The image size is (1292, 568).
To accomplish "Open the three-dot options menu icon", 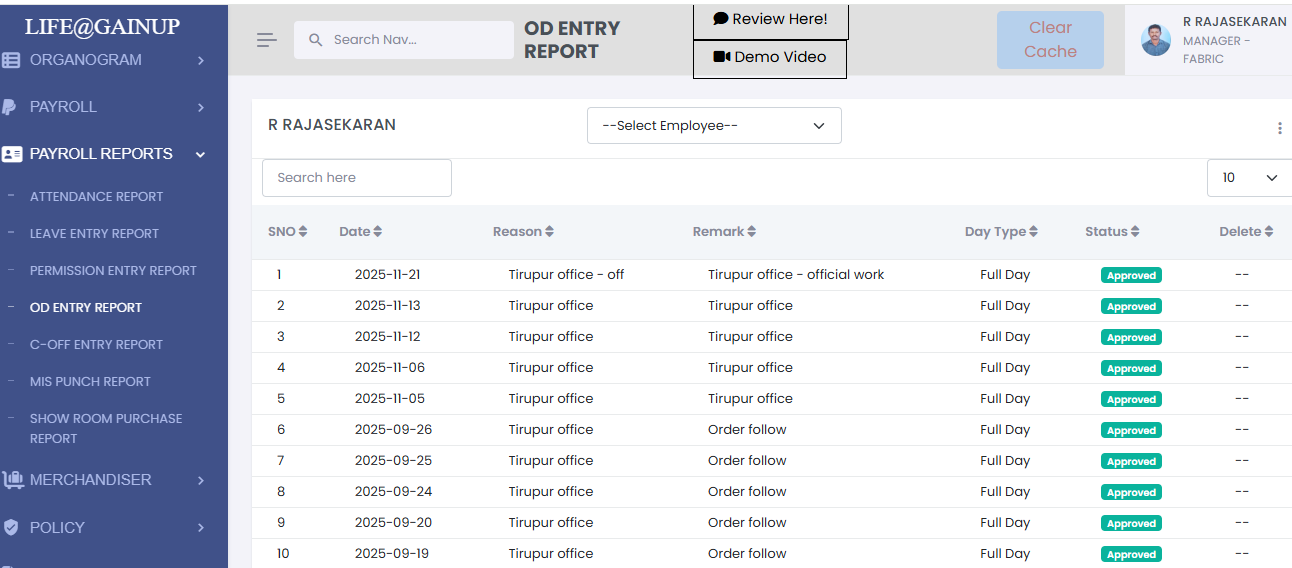I will [1279, 128].
